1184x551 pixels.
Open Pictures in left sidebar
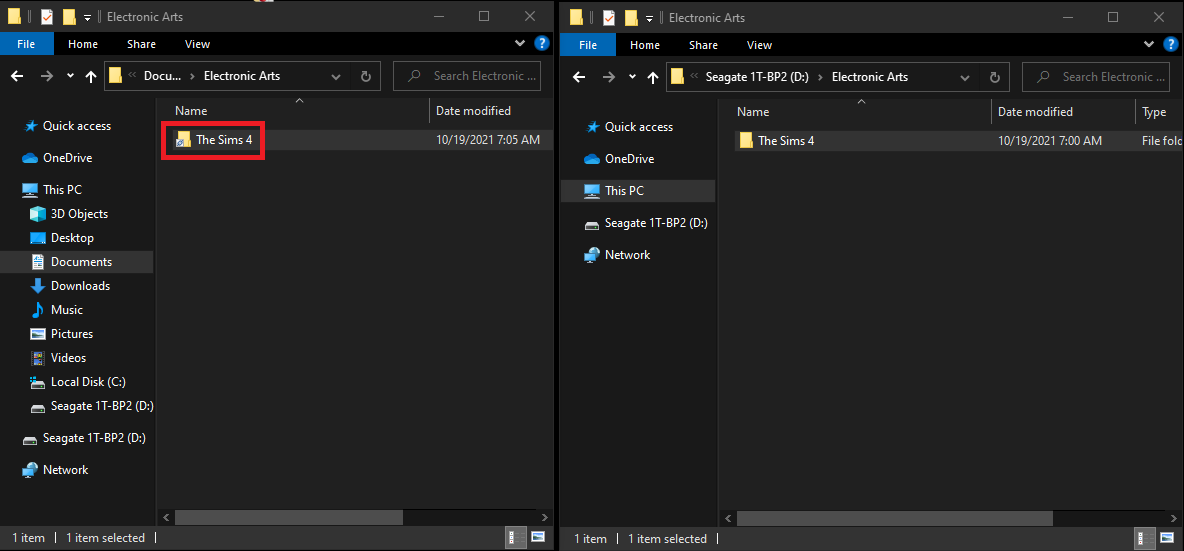[x=72, y=334]
